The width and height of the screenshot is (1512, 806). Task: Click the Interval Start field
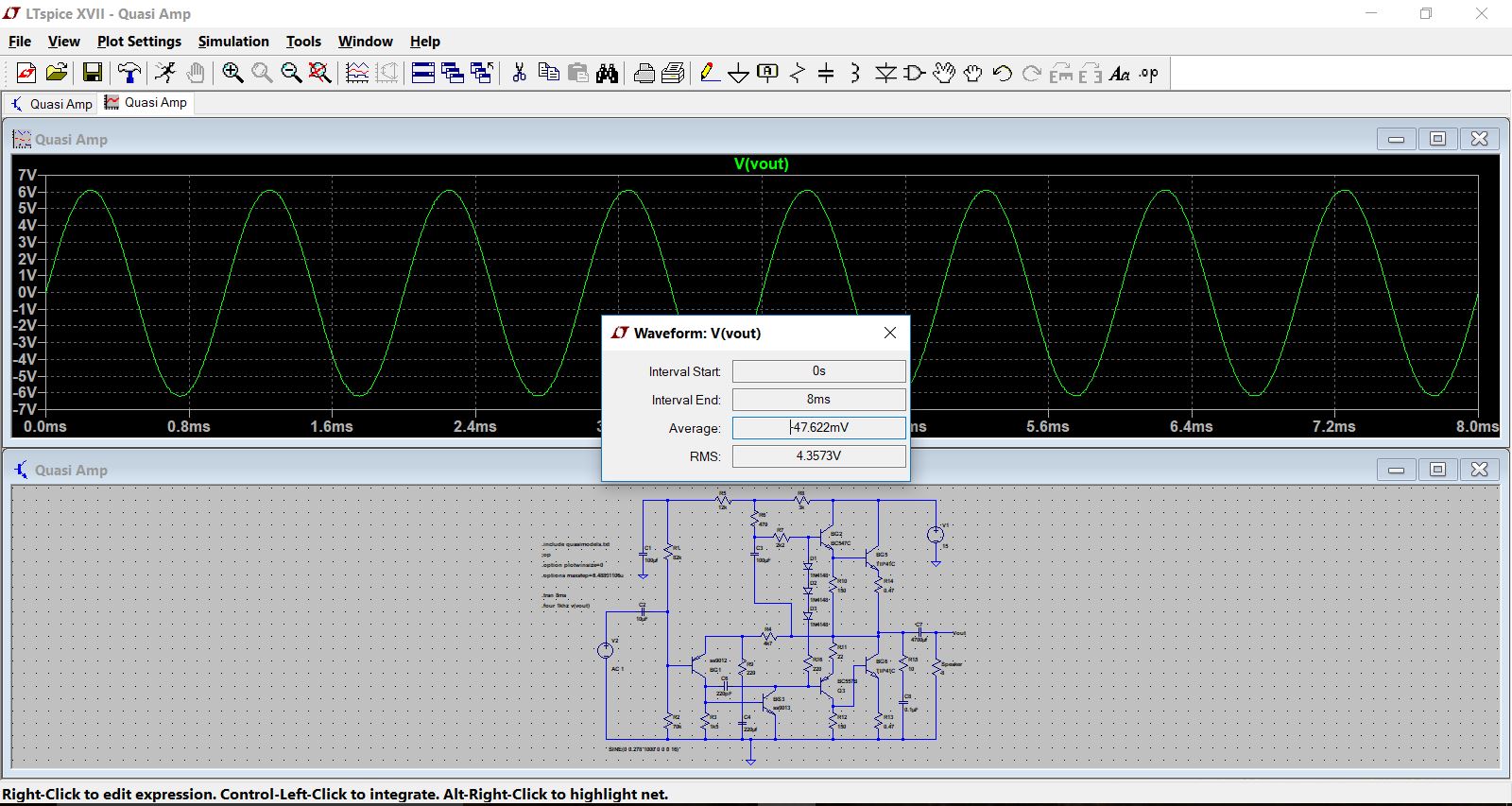(818, 371)
